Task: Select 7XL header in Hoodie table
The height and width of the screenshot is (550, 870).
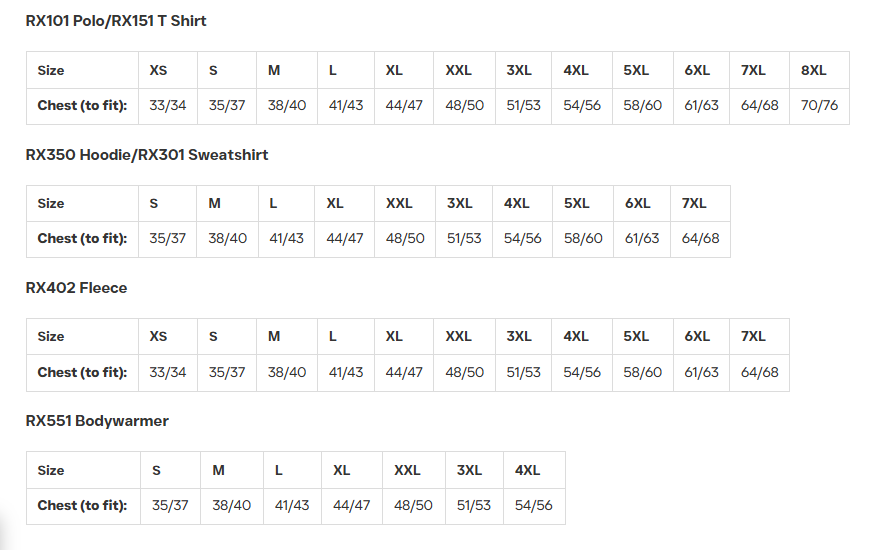Action: [x=694, y=203]
